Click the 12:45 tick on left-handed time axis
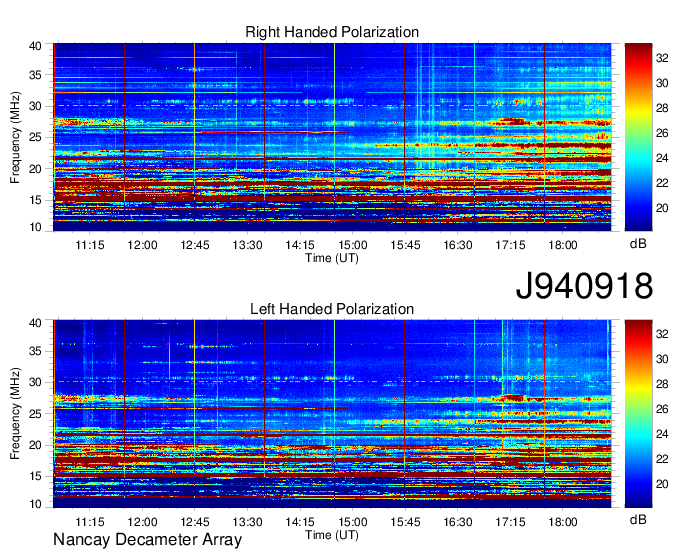 [x=195, y=522]
